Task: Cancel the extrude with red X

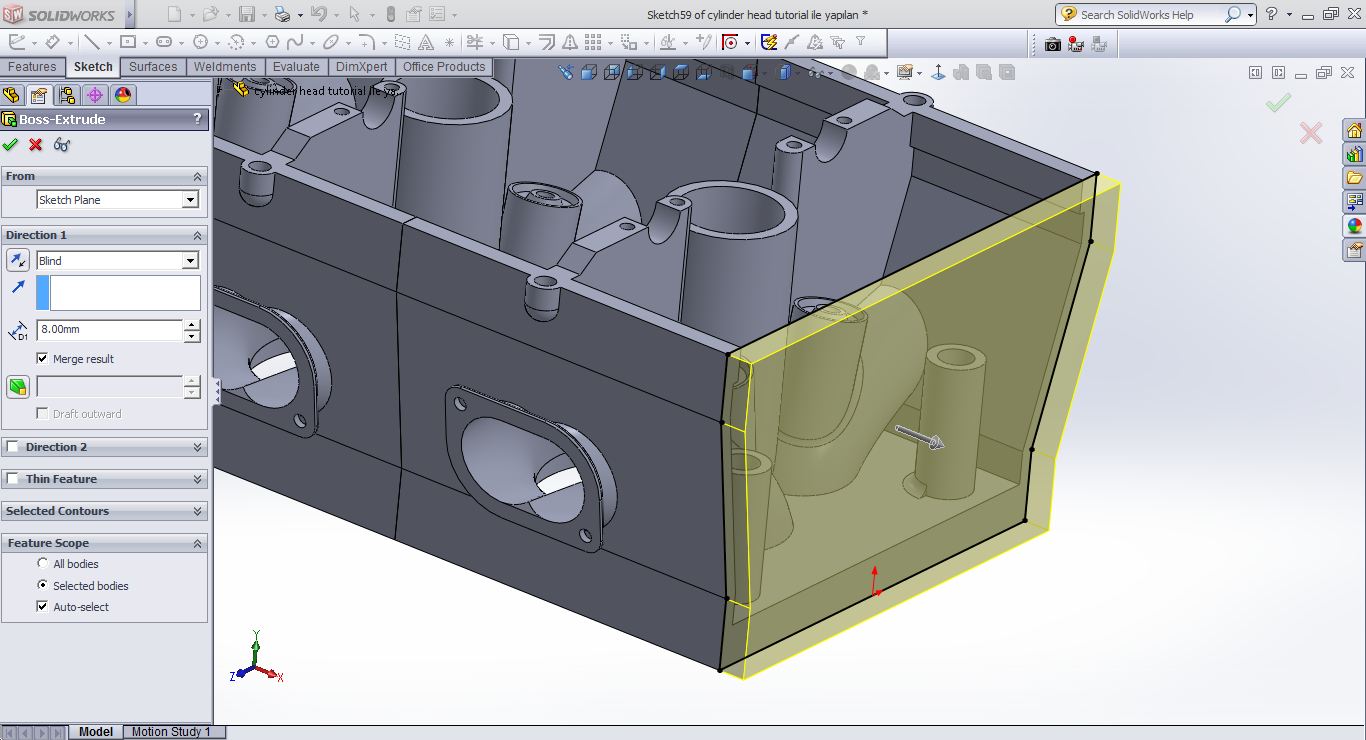Action: click(x=36, y=145)
